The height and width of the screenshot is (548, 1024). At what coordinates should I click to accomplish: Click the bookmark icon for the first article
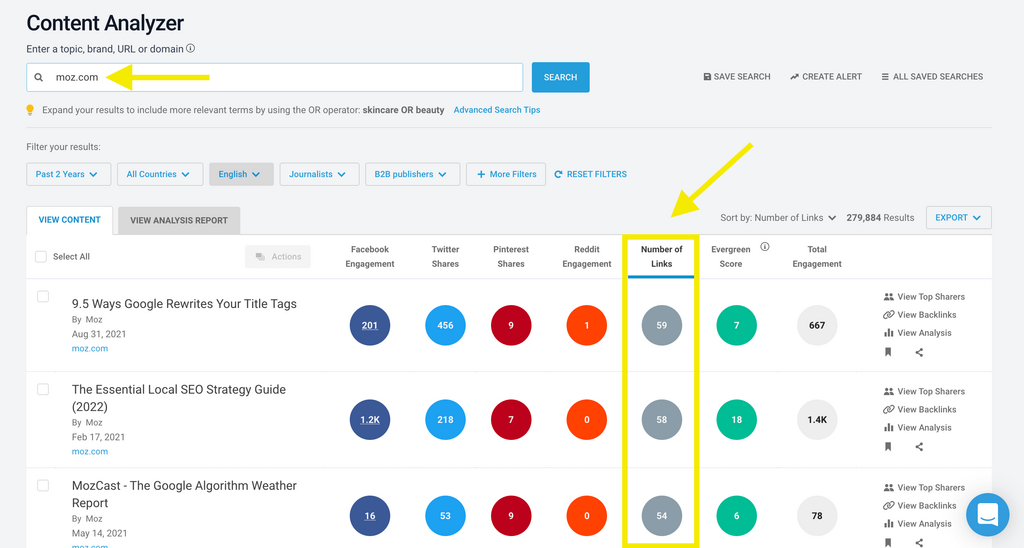point(888,352)
